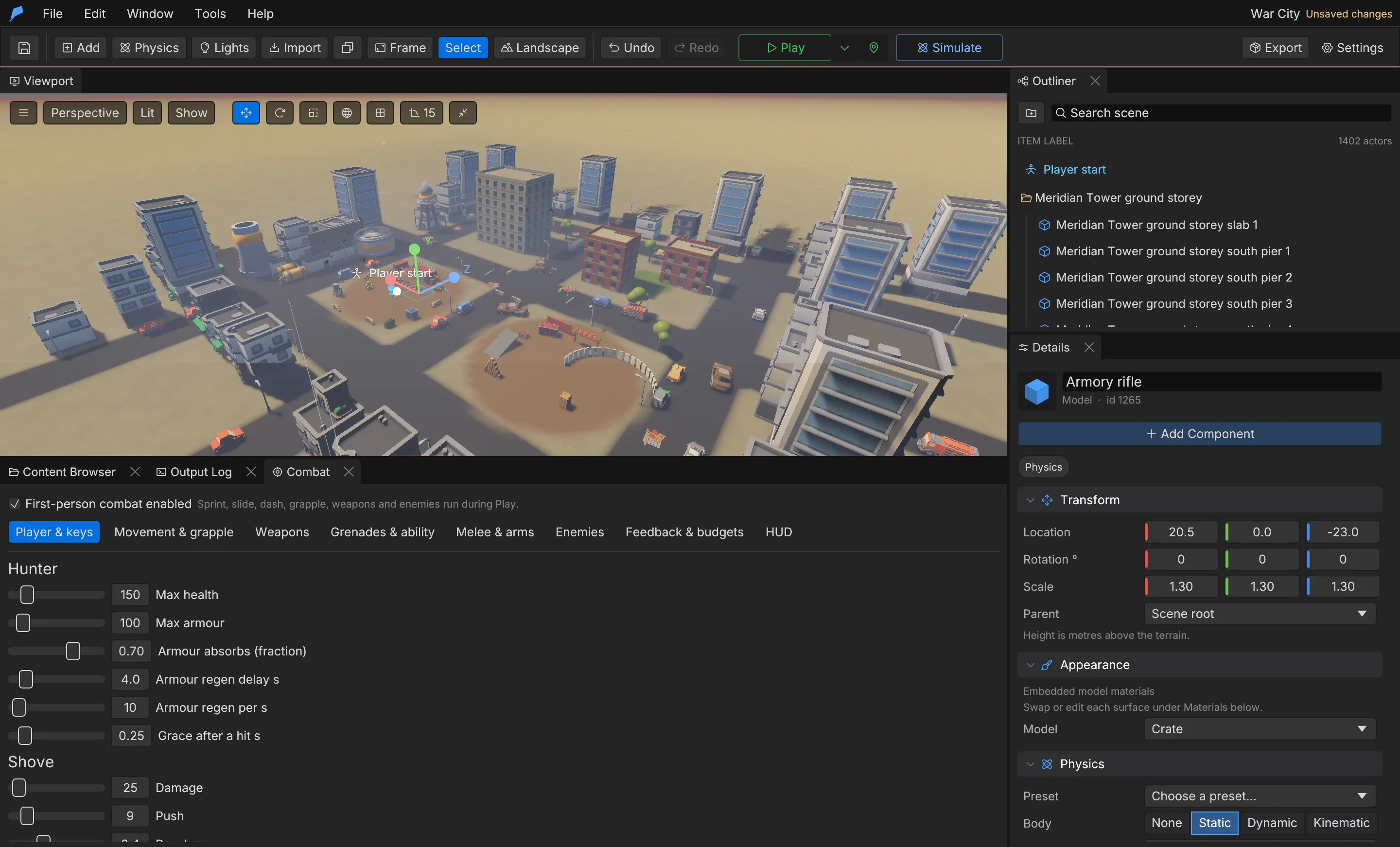The height and width of the screenshot is (847, 1400).
Task: Click the collapse viewport arrows icon
Action: pyautogui.click(x=463, y=112)
